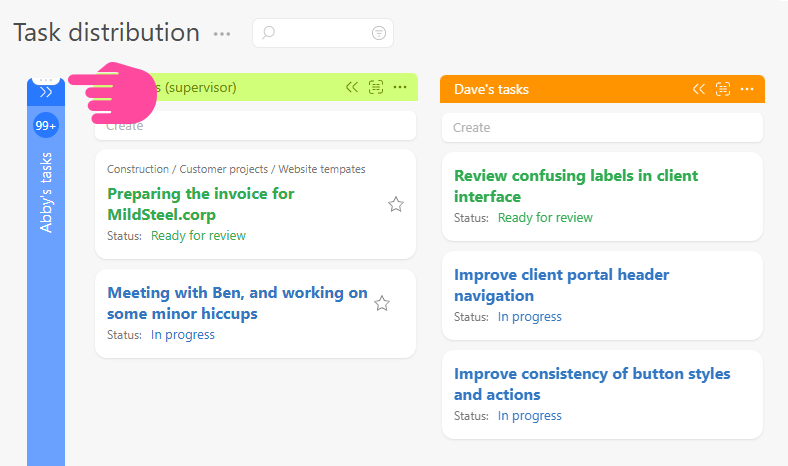
Task: Click the select-tasks icon in supervisor column
Action: [376, 87]
